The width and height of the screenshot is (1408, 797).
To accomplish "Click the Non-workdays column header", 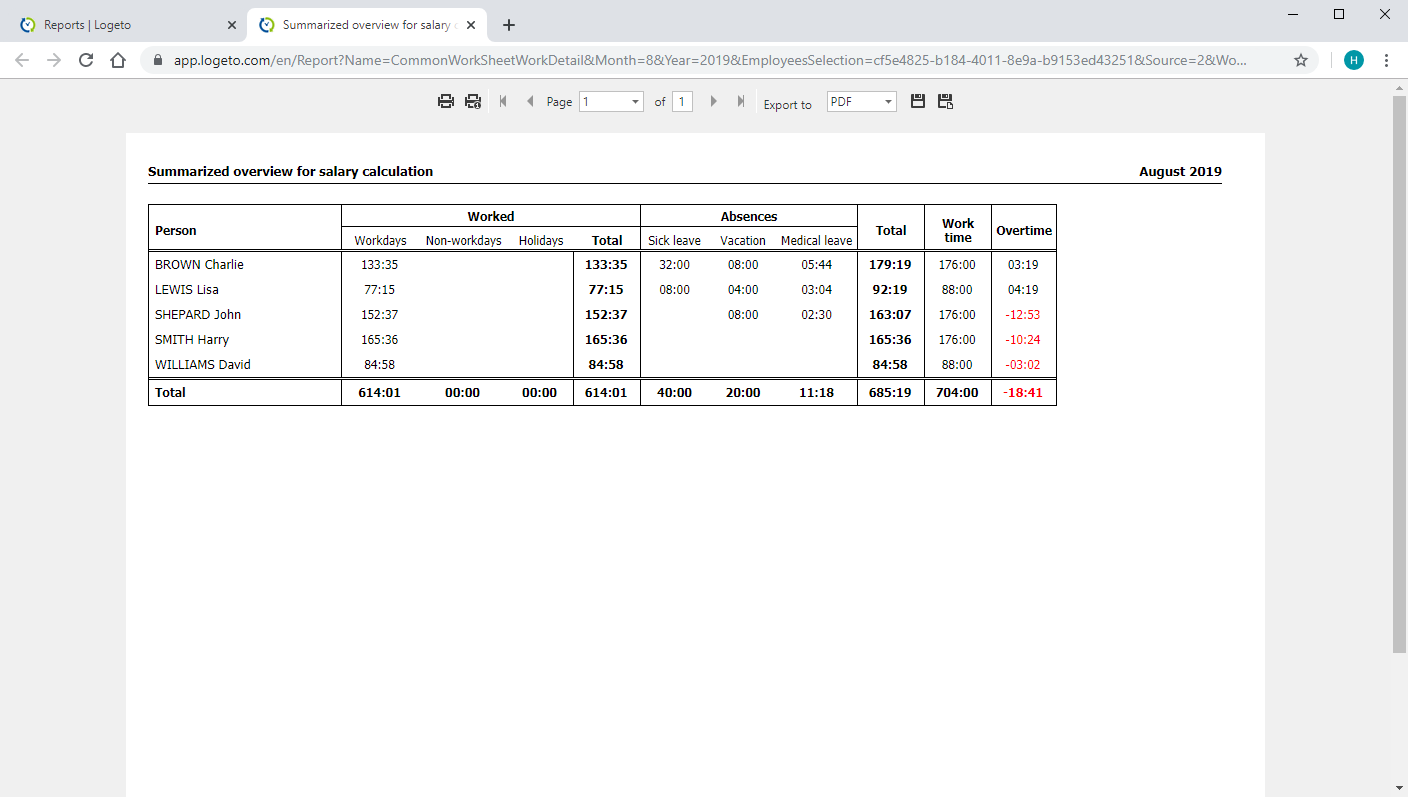I will [x=464, y=241].
